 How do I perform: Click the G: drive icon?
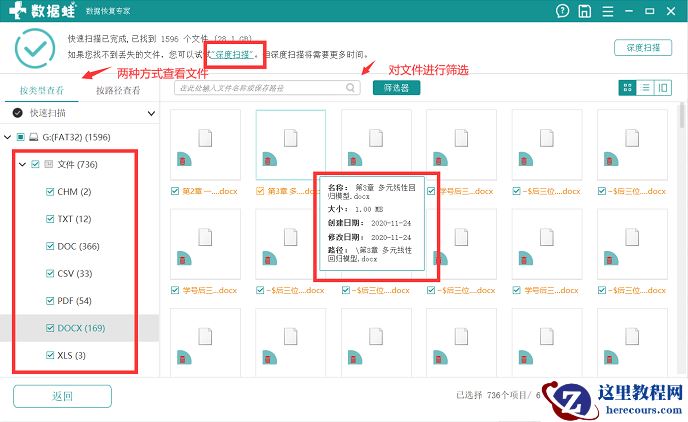pos(33,137)
